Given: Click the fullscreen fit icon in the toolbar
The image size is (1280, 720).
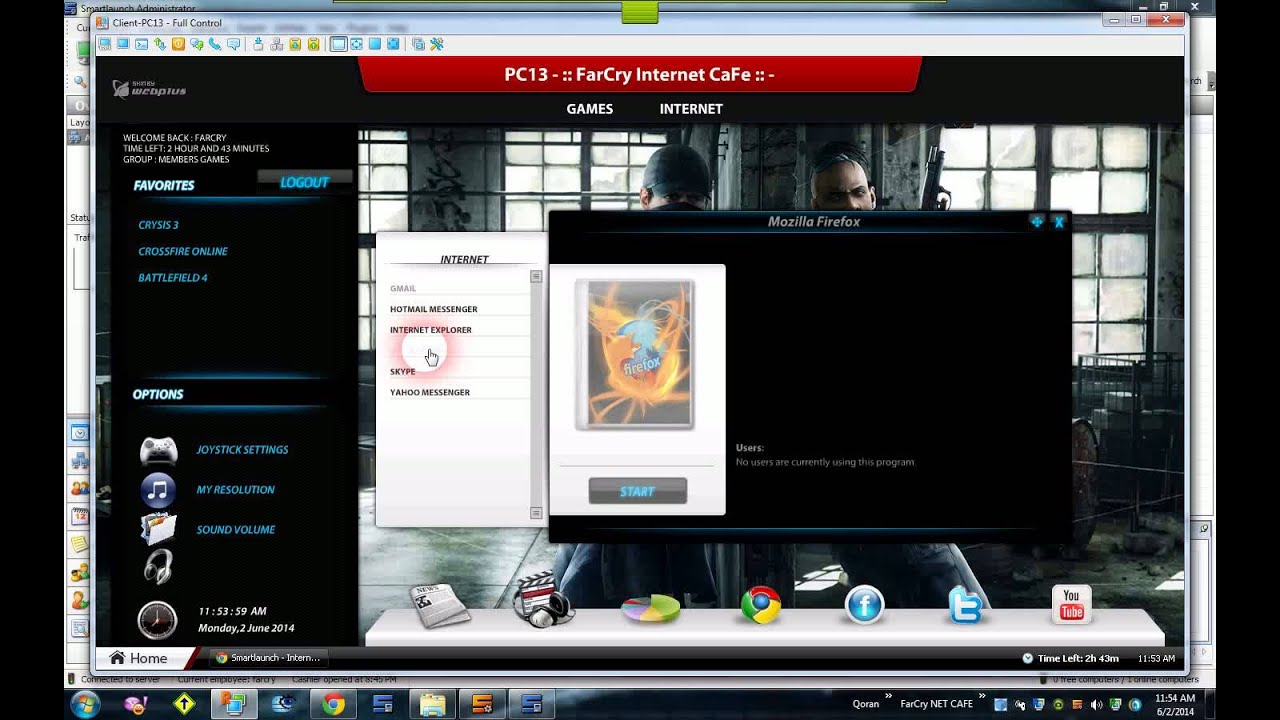Looking at the screenshot, I should [x=356, y=44].
